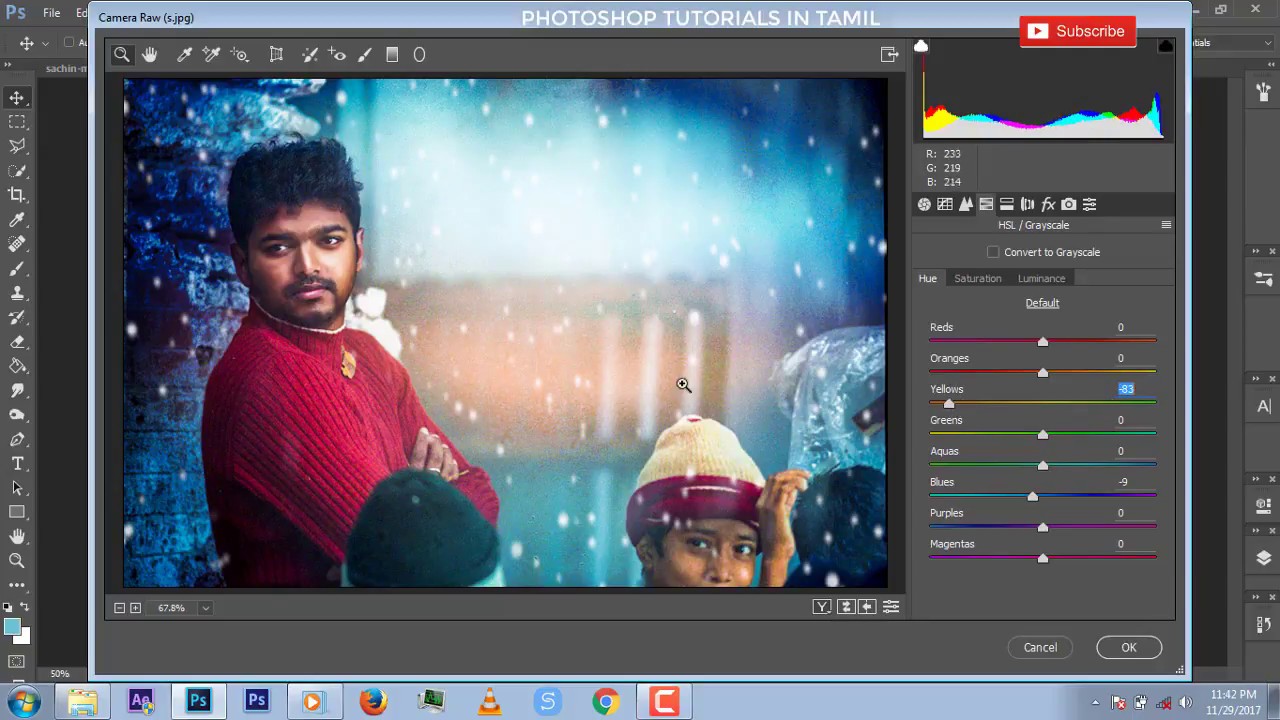Viewport: 1280px width, 720px height.
Task: Open the Detail panel icon
Action: point(965,204)
